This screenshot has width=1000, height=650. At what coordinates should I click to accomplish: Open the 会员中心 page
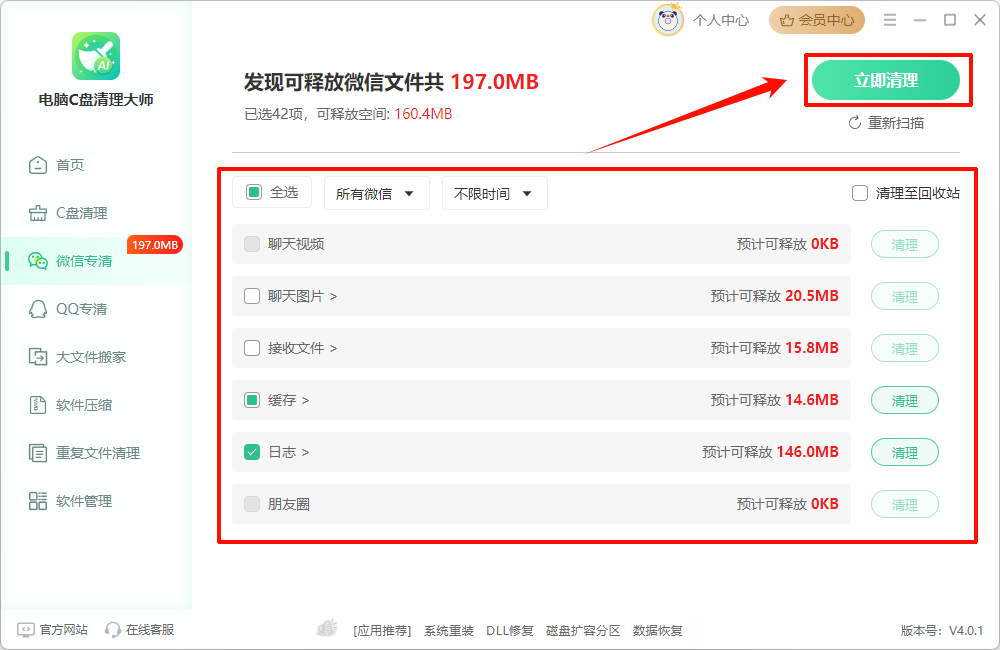(x=817, y=20)
